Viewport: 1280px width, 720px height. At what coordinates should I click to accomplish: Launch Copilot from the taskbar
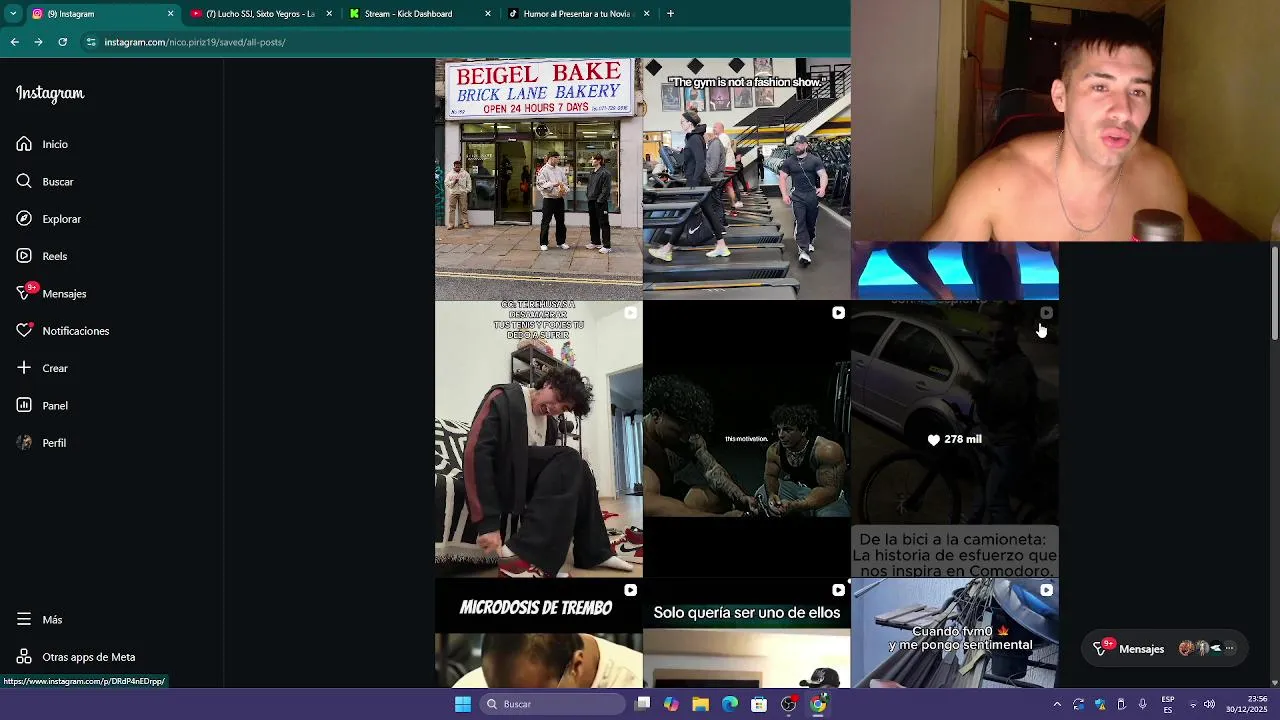pyautogui.click(x=671, y=704)
